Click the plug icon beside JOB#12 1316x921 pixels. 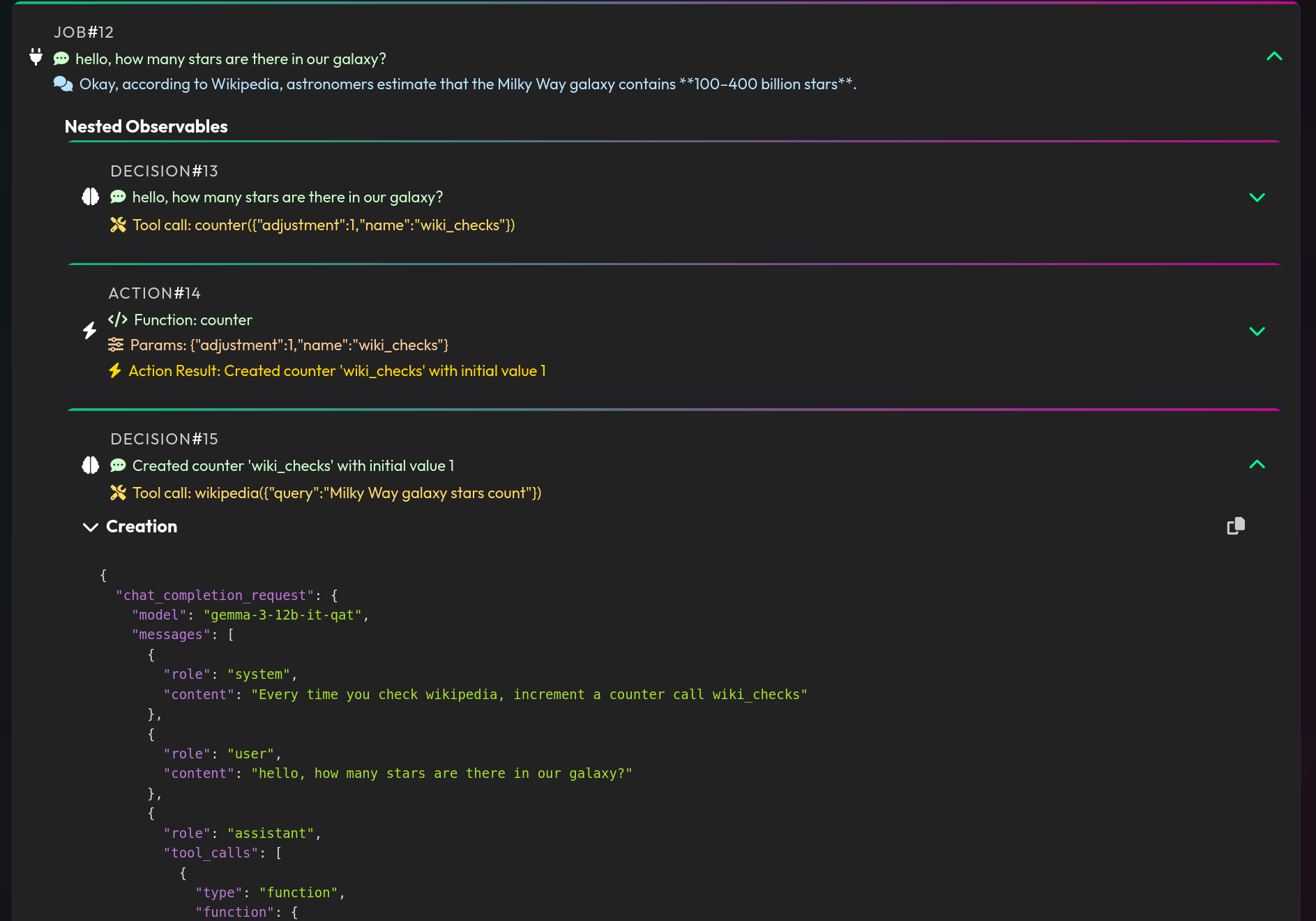(x=36, y=57)
